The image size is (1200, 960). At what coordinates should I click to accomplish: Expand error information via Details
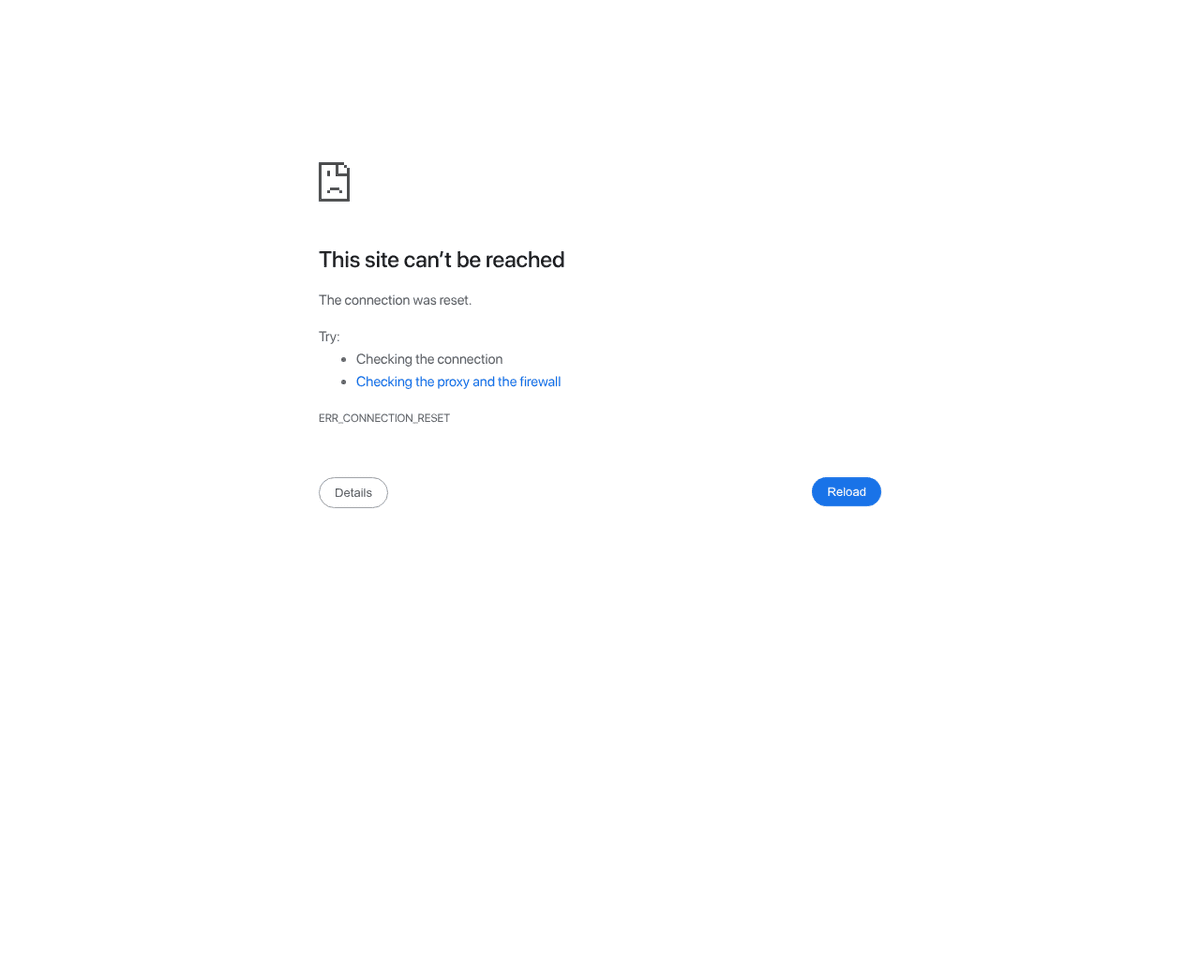pyautogui.click(x=353, y=493)
